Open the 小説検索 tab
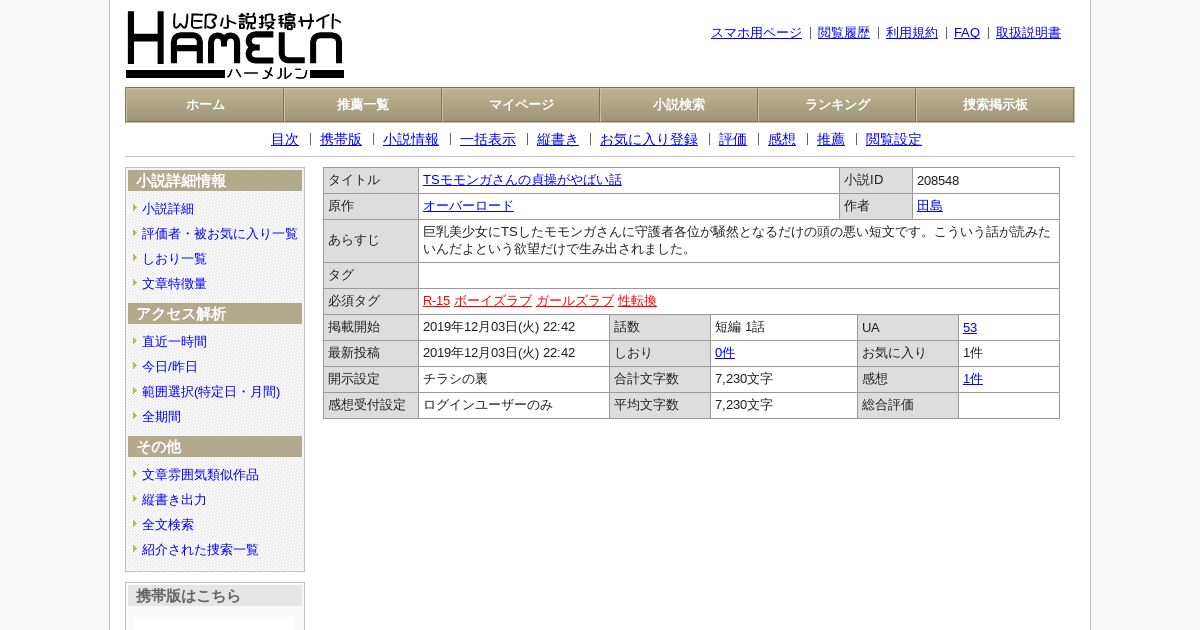 pyautogui.click(x=679, y=105)
